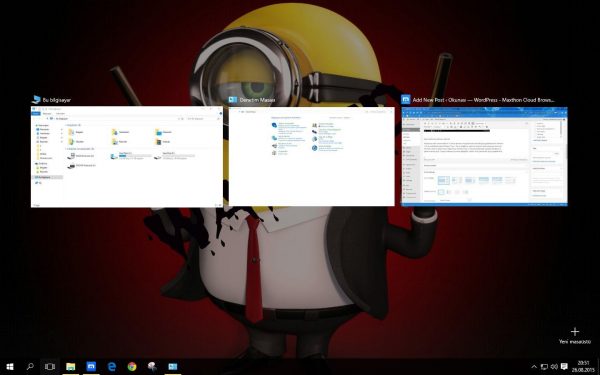Switch to the Add New Post Maxthon thumbnail
The width and height of the screenshot is (600, 375).
484,157
